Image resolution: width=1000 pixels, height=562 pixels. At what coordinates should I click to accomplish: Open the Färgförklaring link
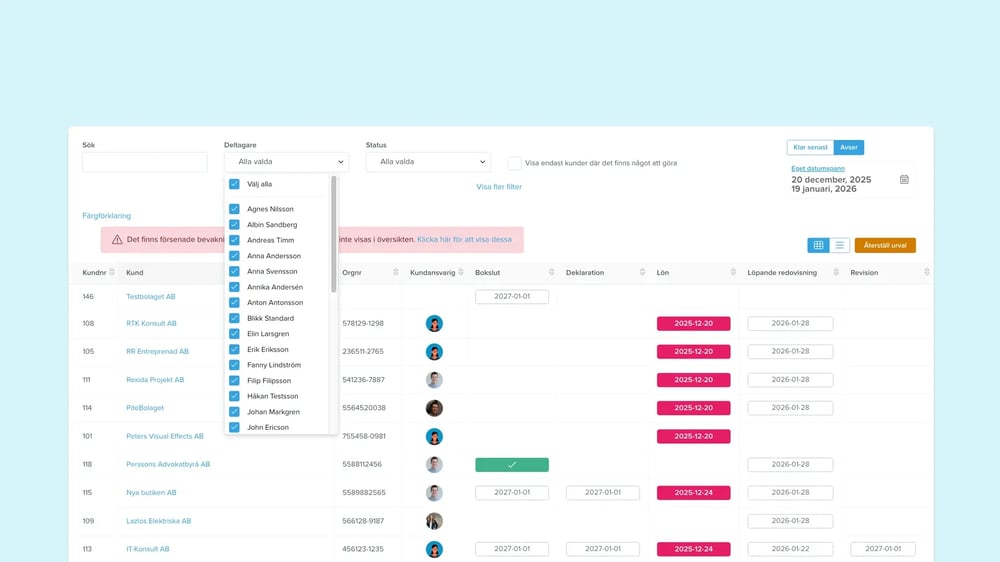[x=106, y=216]
